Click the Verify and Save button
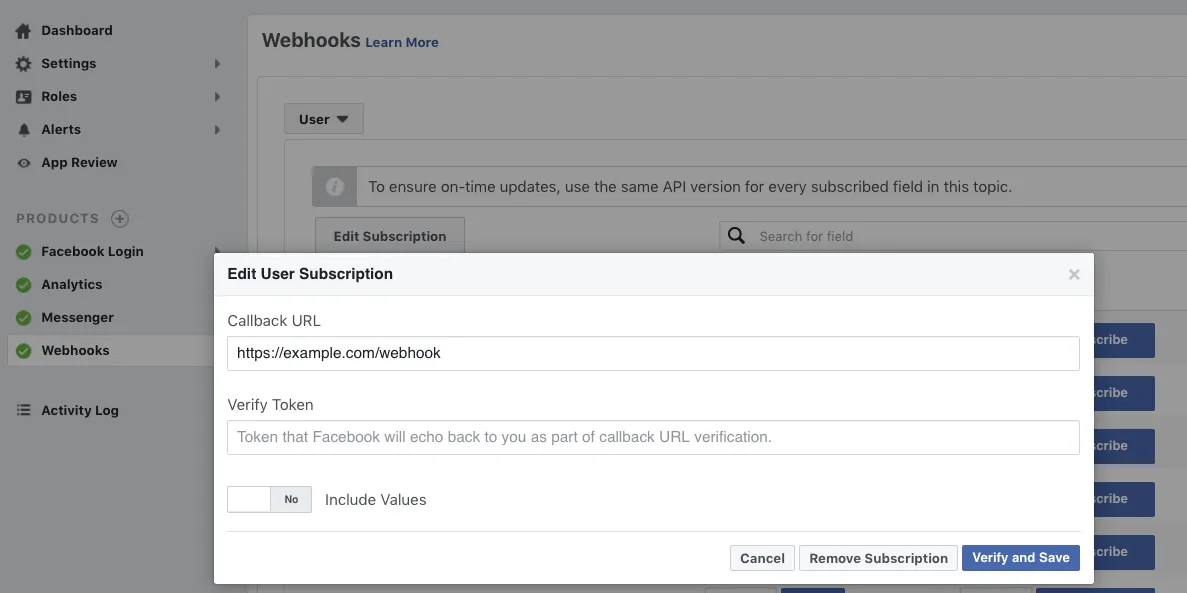The image size is (1187, 593). click(x=1020, y=558)
